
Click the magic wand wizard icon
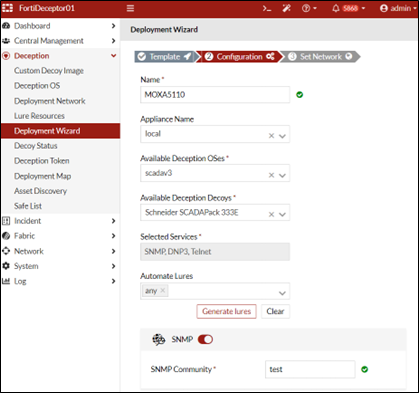tap(286, 8)
